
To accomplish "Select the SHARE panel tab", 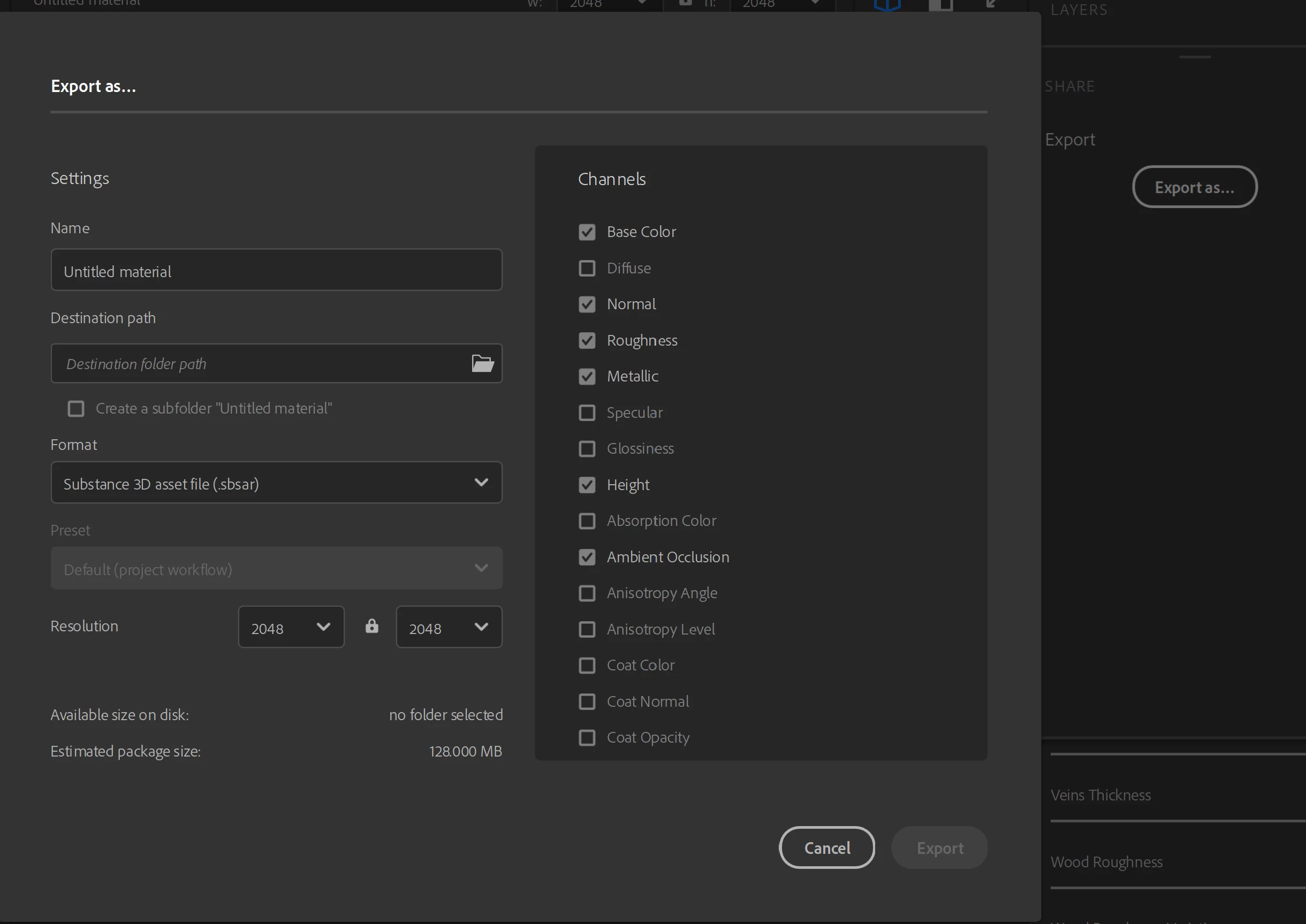I will pyautogui.click(x=1069, y=87).
